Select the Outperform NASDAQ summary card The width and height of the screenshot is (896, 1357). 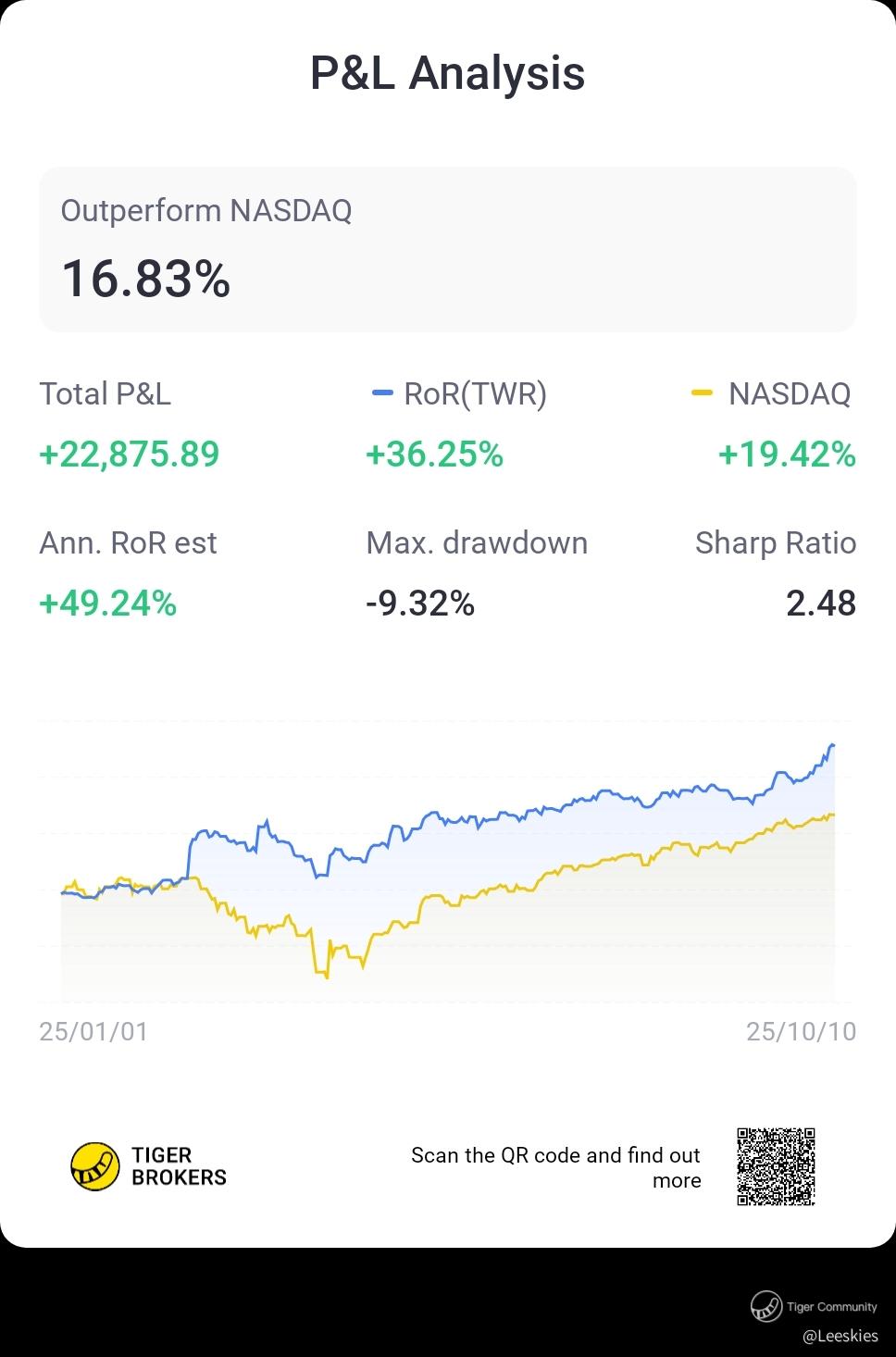[x=447, y=249]
